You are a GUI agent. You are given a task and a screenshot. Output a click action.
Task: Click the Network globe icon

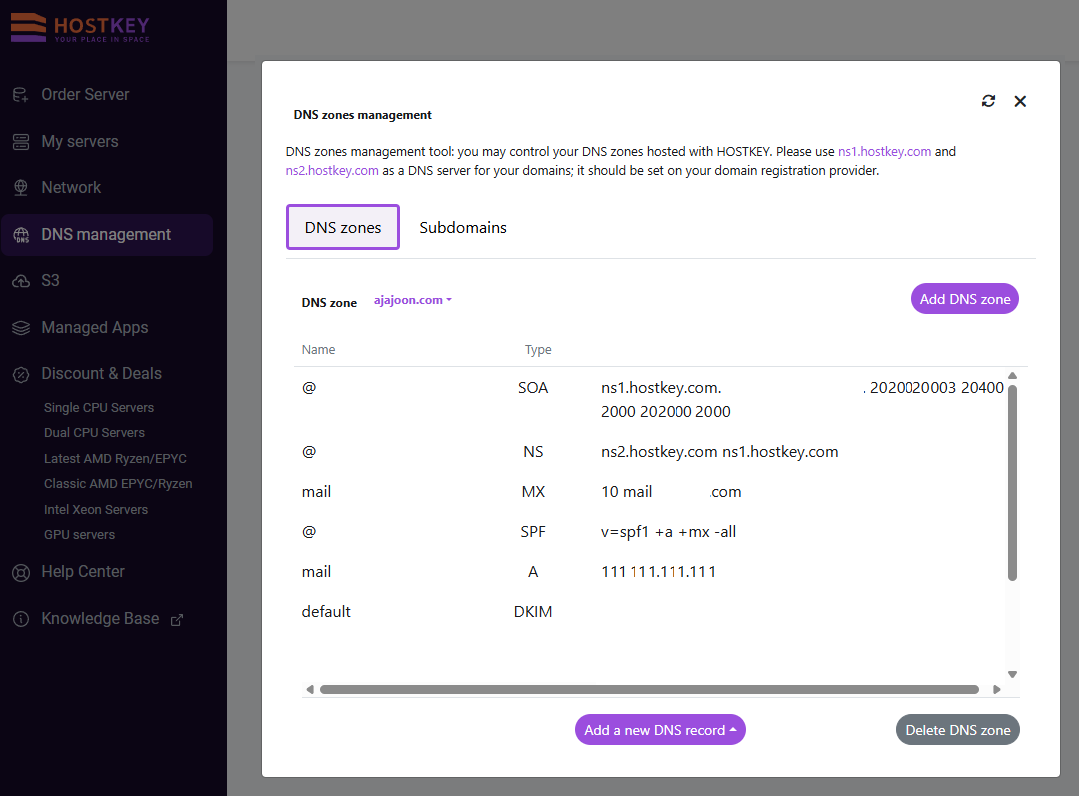point(21,188)
